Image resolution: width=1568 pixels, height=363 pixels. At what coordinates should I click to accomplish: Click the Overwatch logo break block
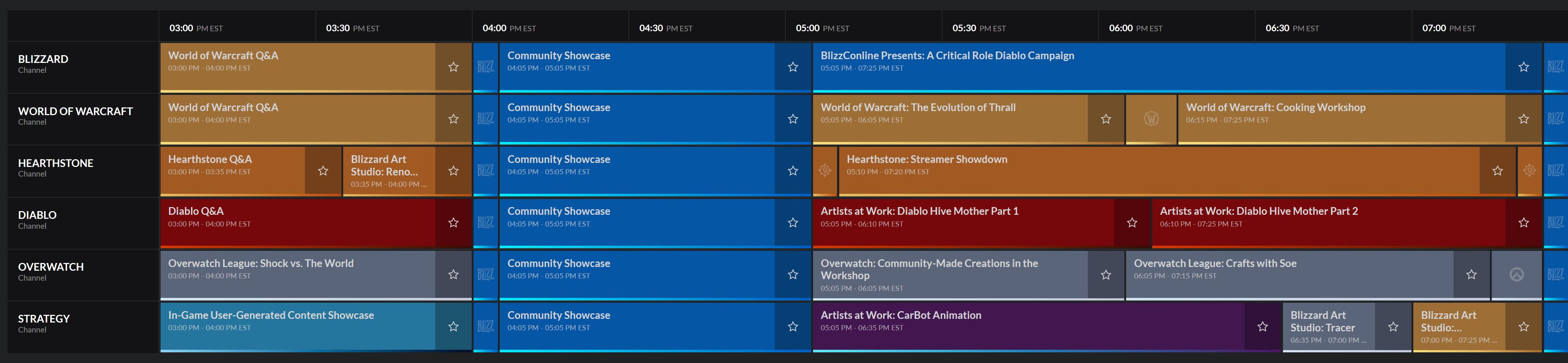point(1516,275)
